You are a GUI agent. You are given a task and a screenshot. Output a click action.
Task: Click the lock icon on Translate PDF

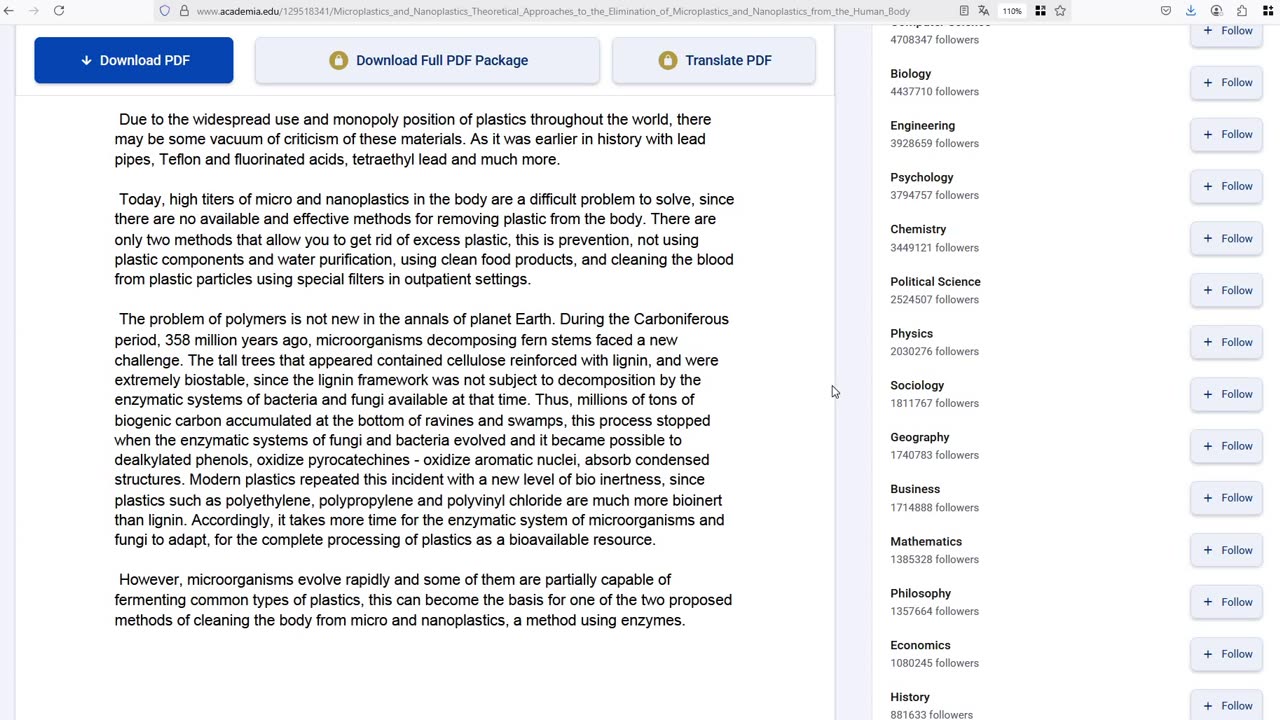pos(668,60)
